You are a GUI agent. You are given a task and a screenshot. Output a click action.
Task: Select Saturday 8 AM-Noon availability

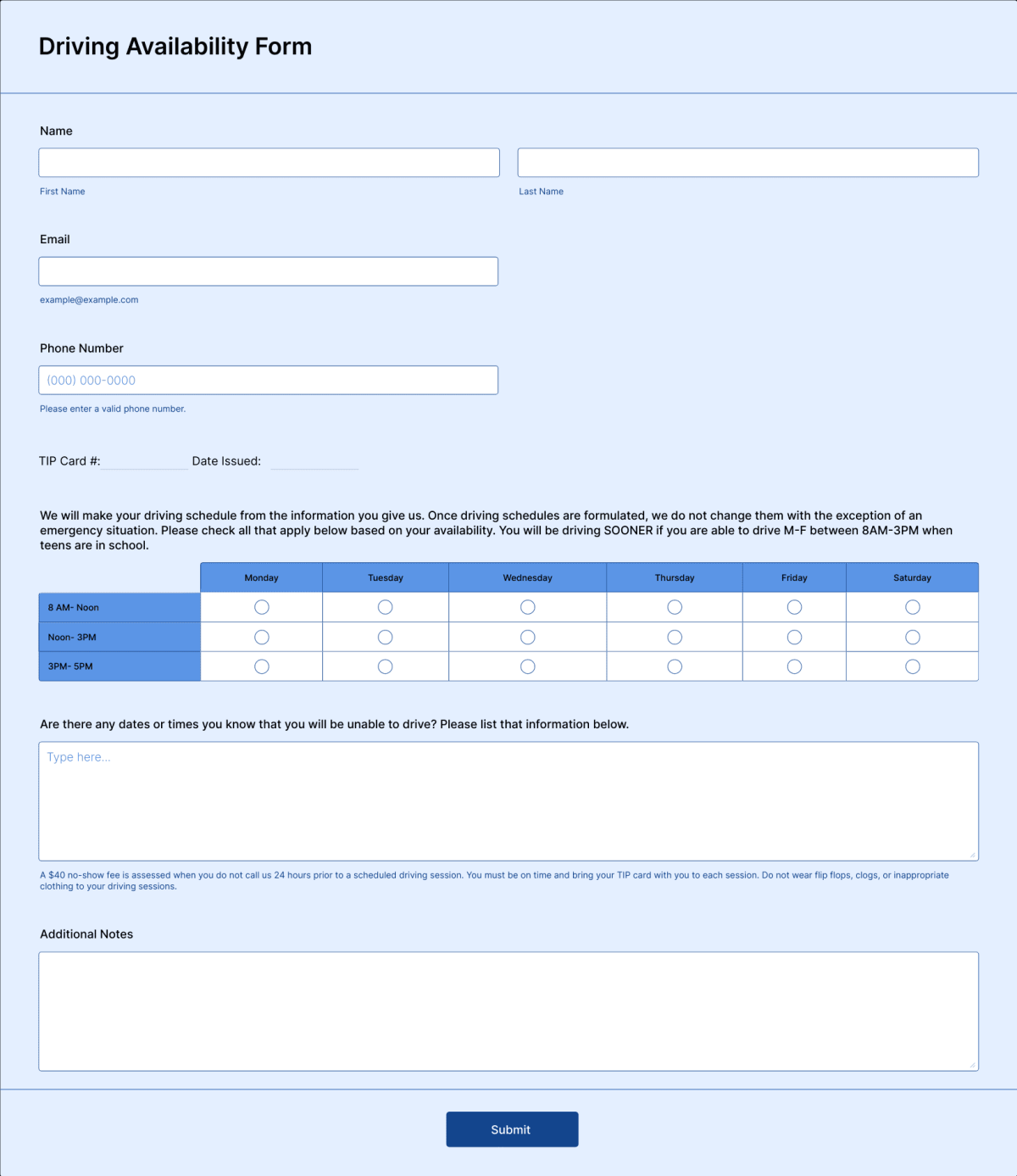912,606
